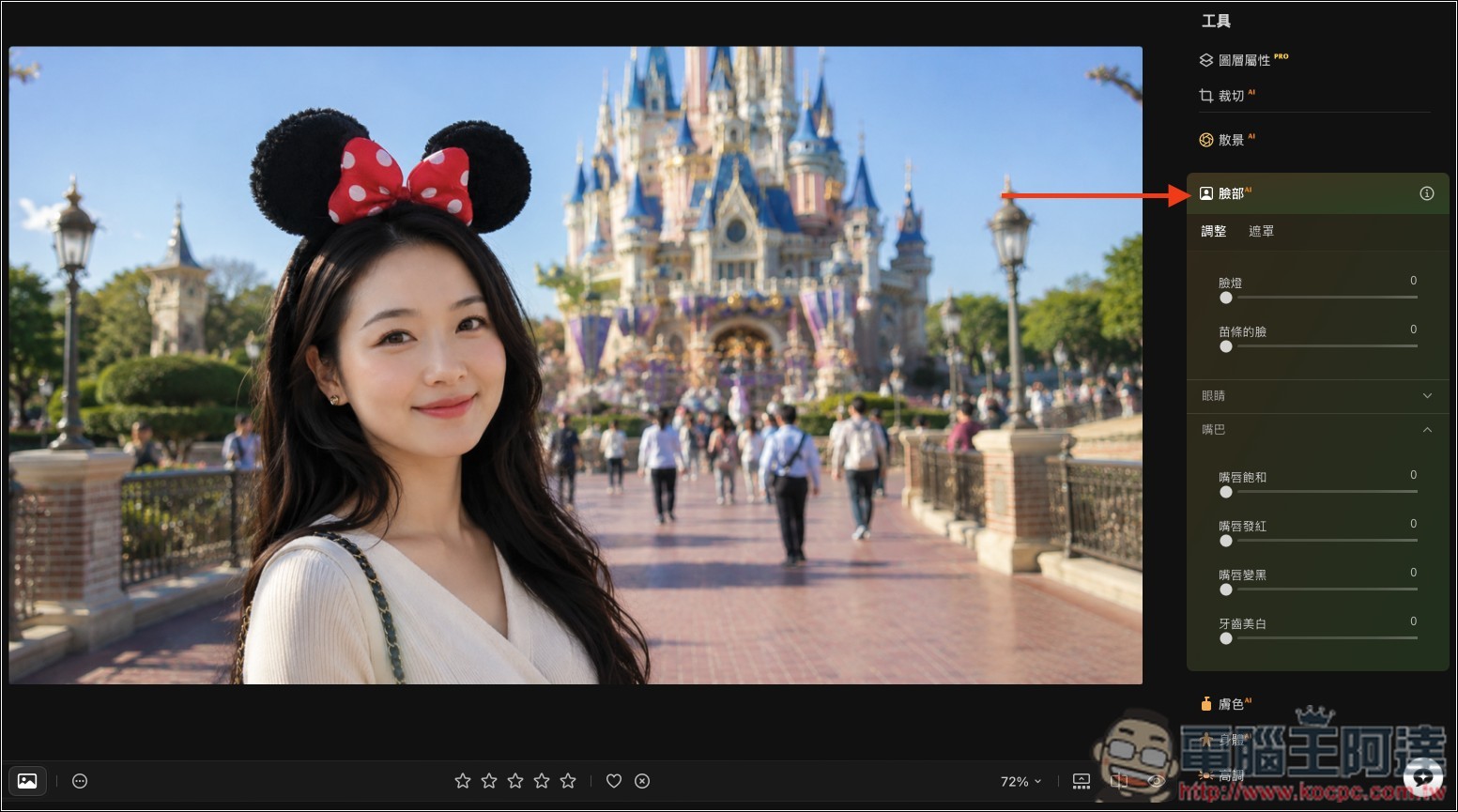Open the 散景 bokeh tool
The height and width of the screenshot is (812, 1458).
point(1226,140)
